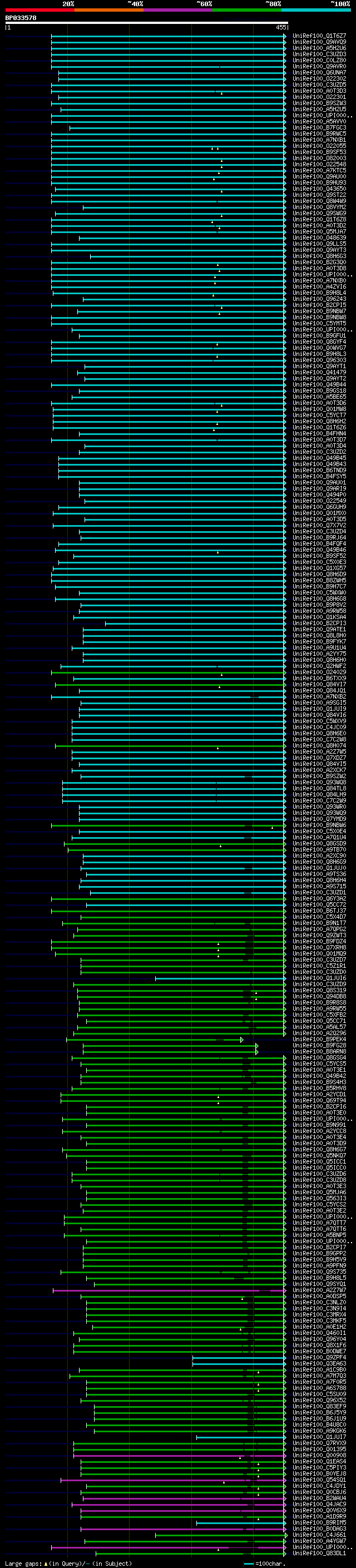Click the yellow gap marker in the legend

click(46, 1563)
